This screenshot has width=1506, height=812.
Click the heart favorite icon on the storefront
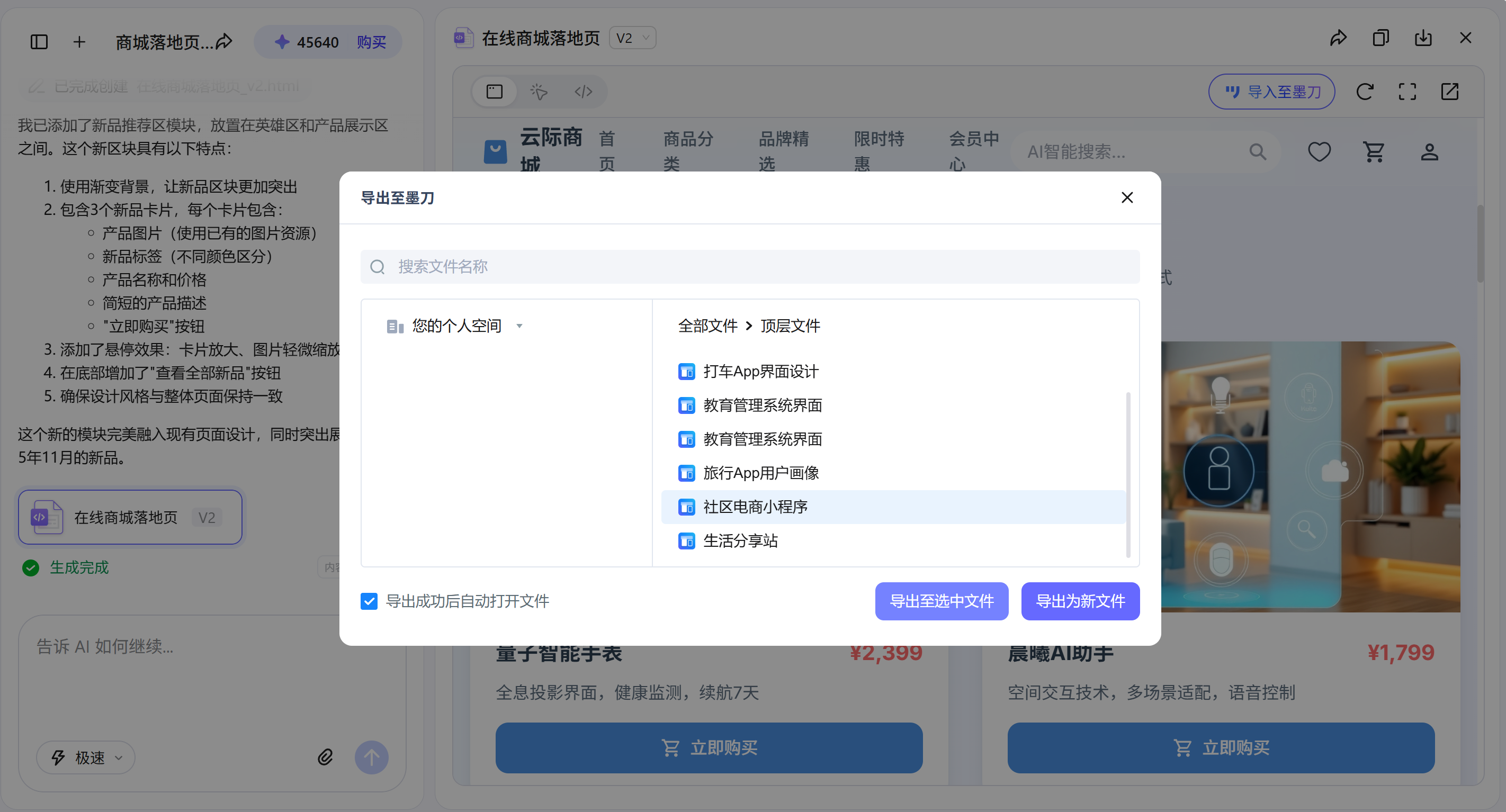coord(1320,151)
